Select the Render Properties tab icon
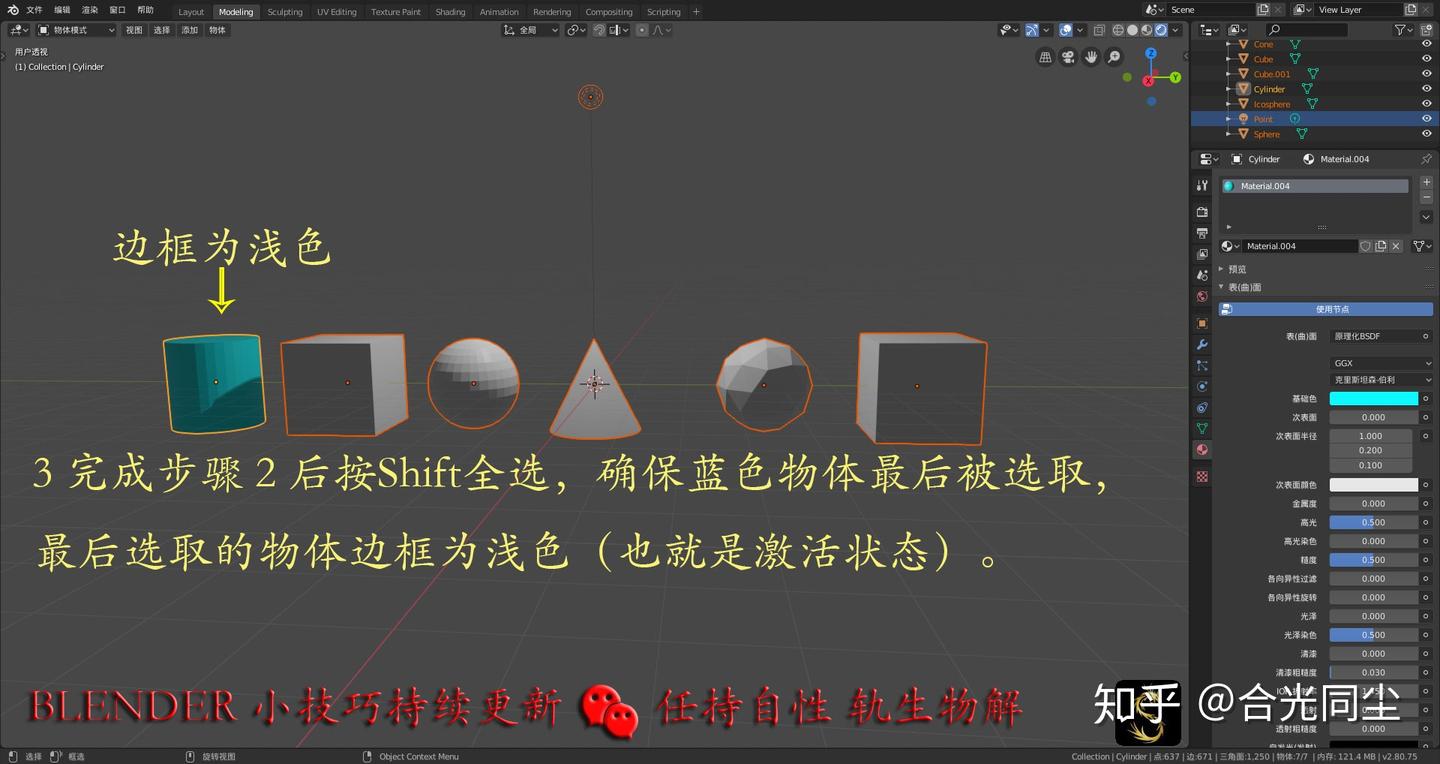The width and height of the screenshot is (1440, 764). (x=1202, y=211)
